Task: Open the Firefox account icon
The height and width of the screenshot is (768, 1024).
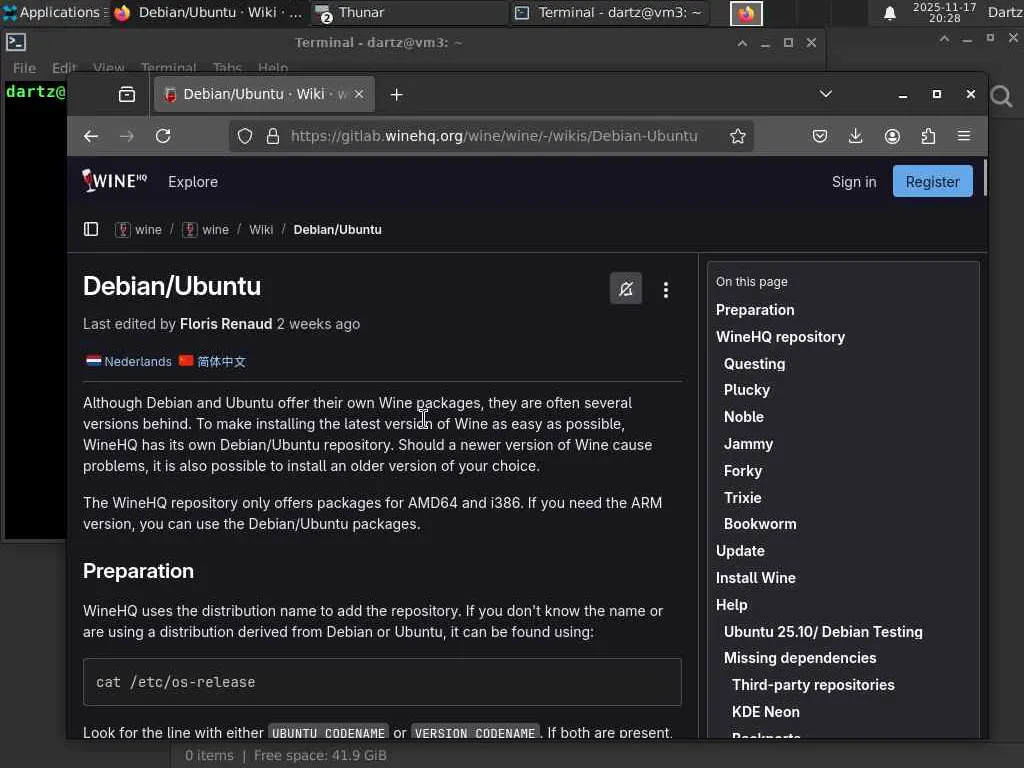Action: pos(892,136)
